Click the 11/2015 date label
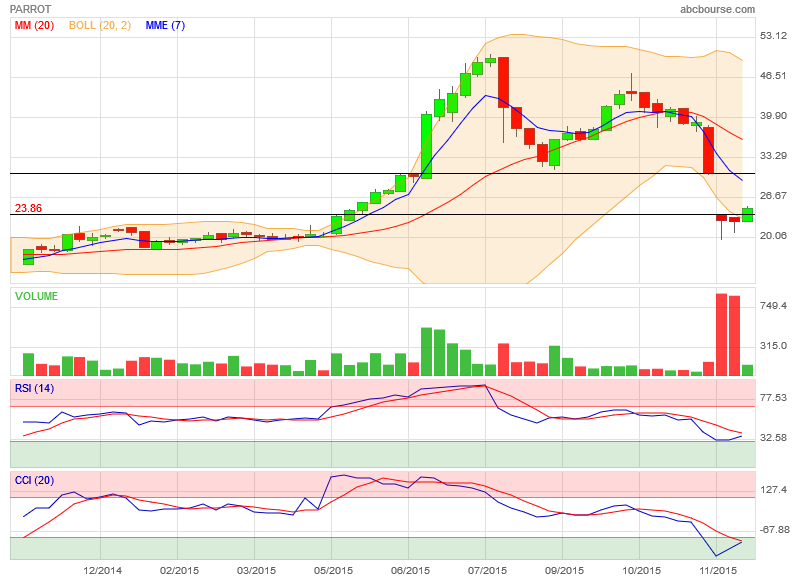 [718, 570]
